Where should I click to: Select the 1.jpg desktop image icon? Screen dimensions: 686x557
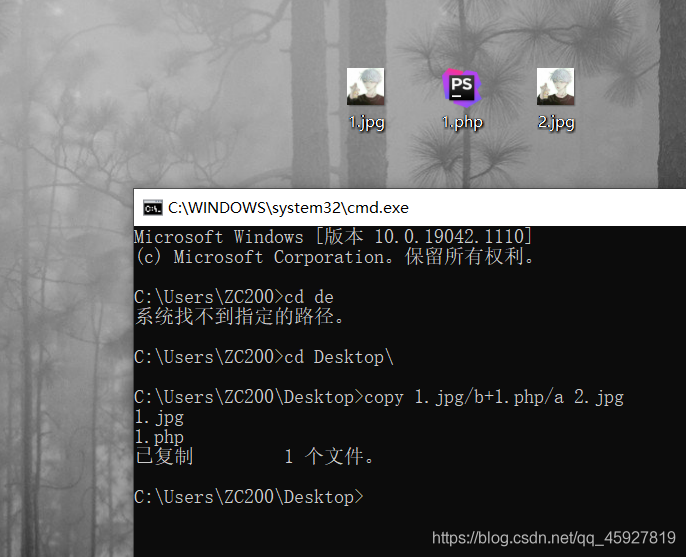point(365,86)
